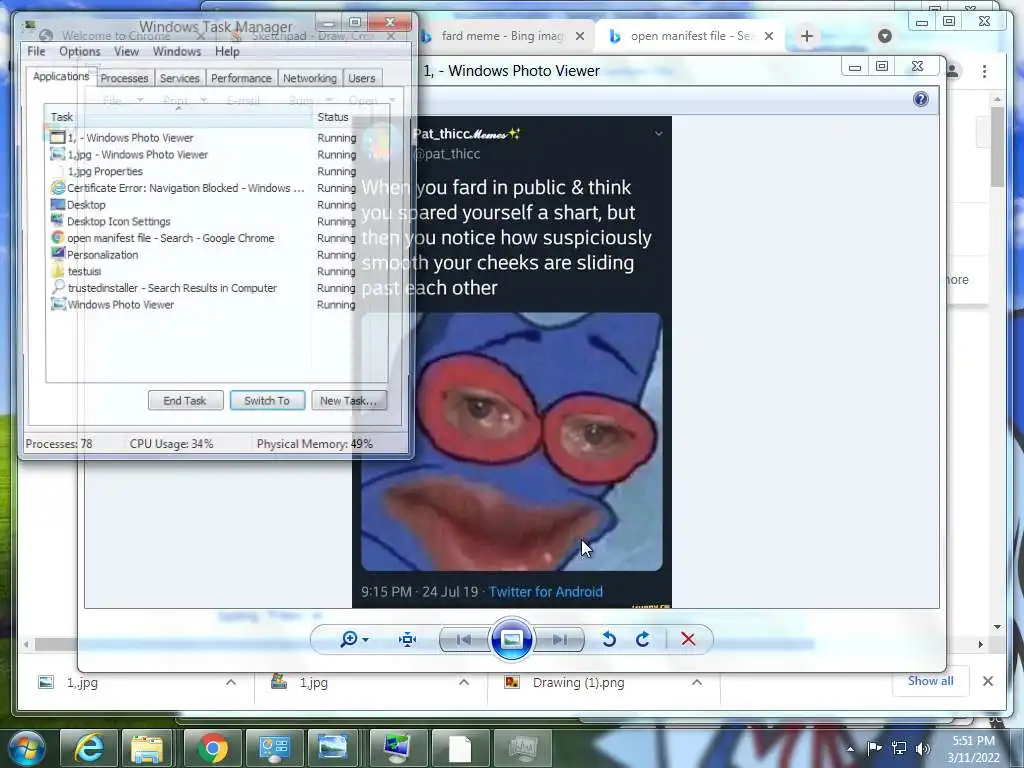The width and height of the screenshot is (1024, 768).
Task: Click the Actual Size fit icon
Action: coord(408,639)
